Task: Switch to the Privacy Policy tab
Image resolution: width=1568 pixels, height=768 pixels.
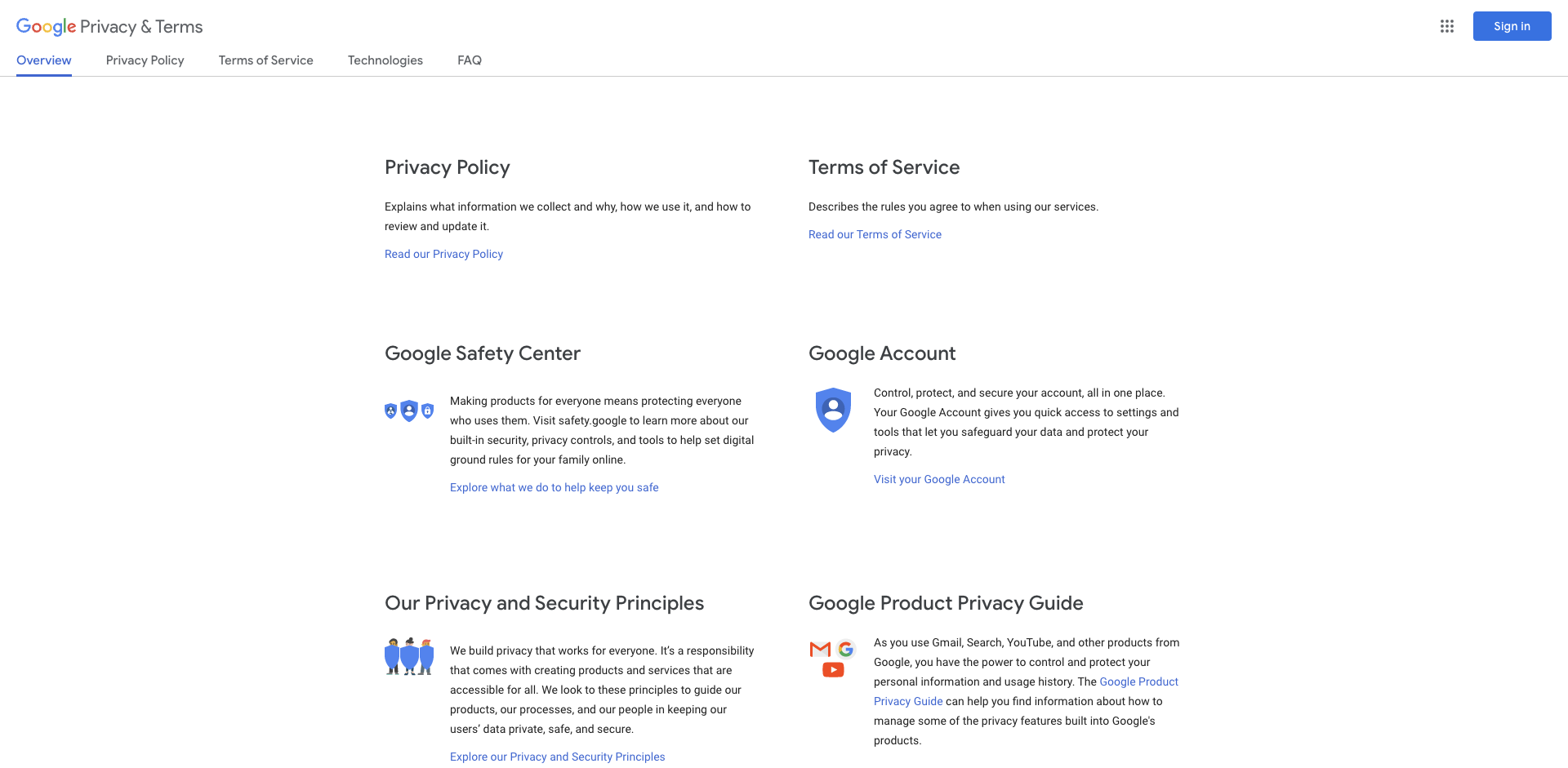Action: point(145,60)
